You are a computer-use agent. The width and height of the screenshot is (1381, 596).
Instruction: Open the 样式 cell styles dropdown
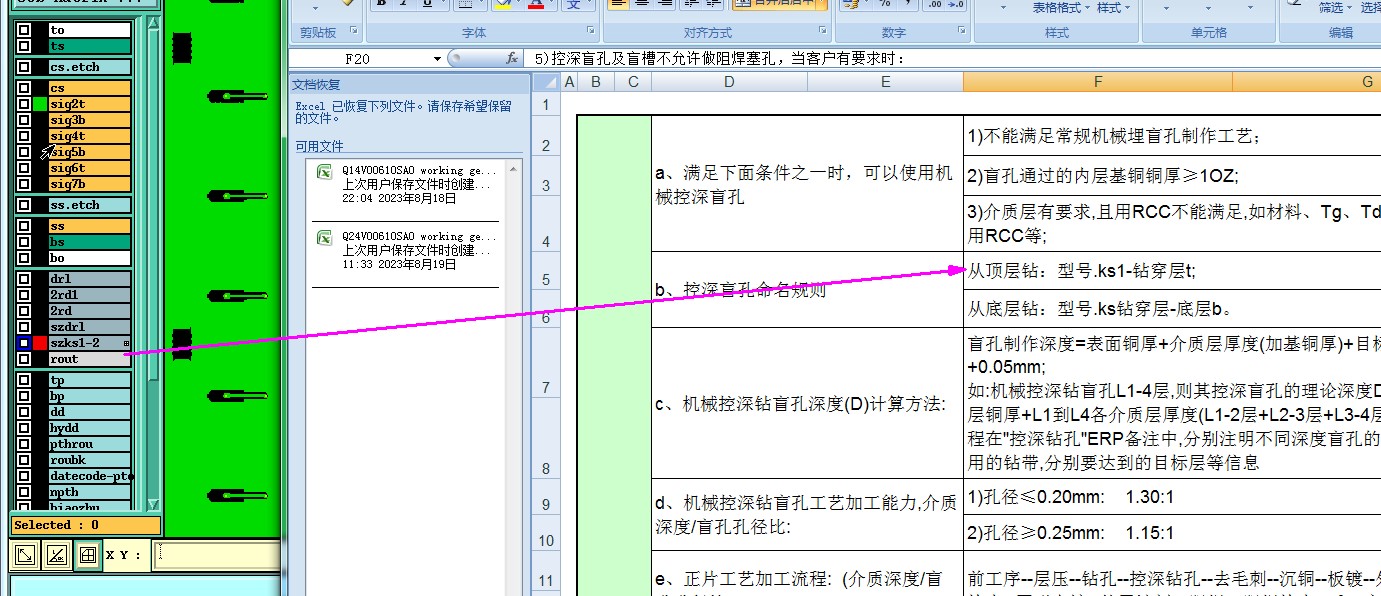point(1114,8)
